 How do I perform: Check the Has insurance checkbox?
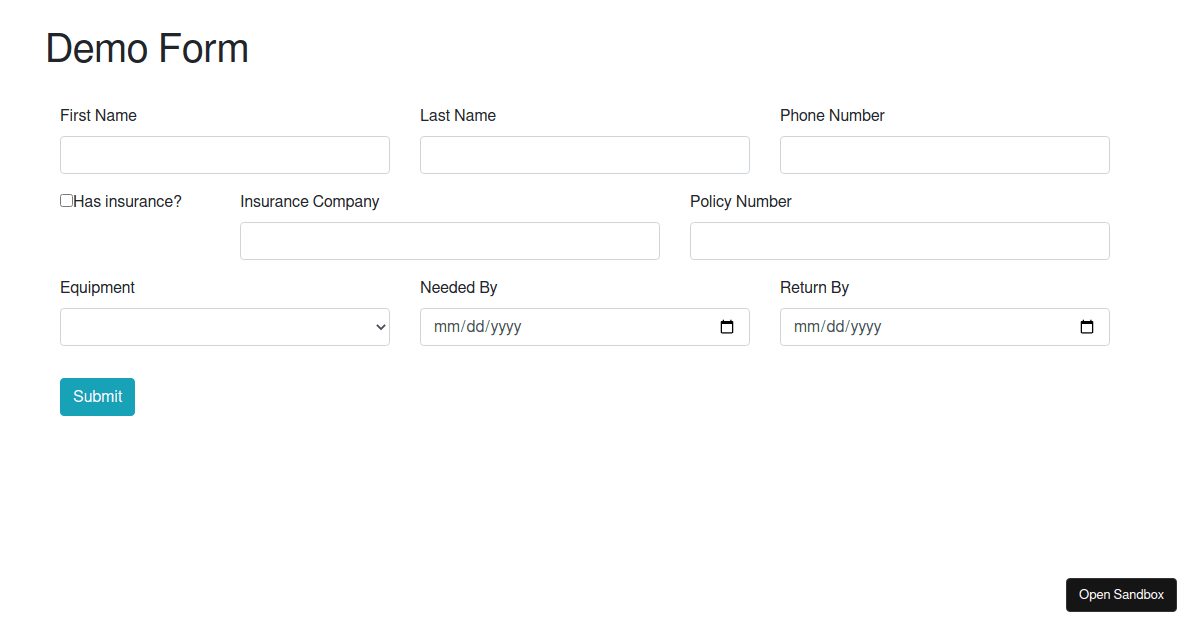(x=67, y=201)
